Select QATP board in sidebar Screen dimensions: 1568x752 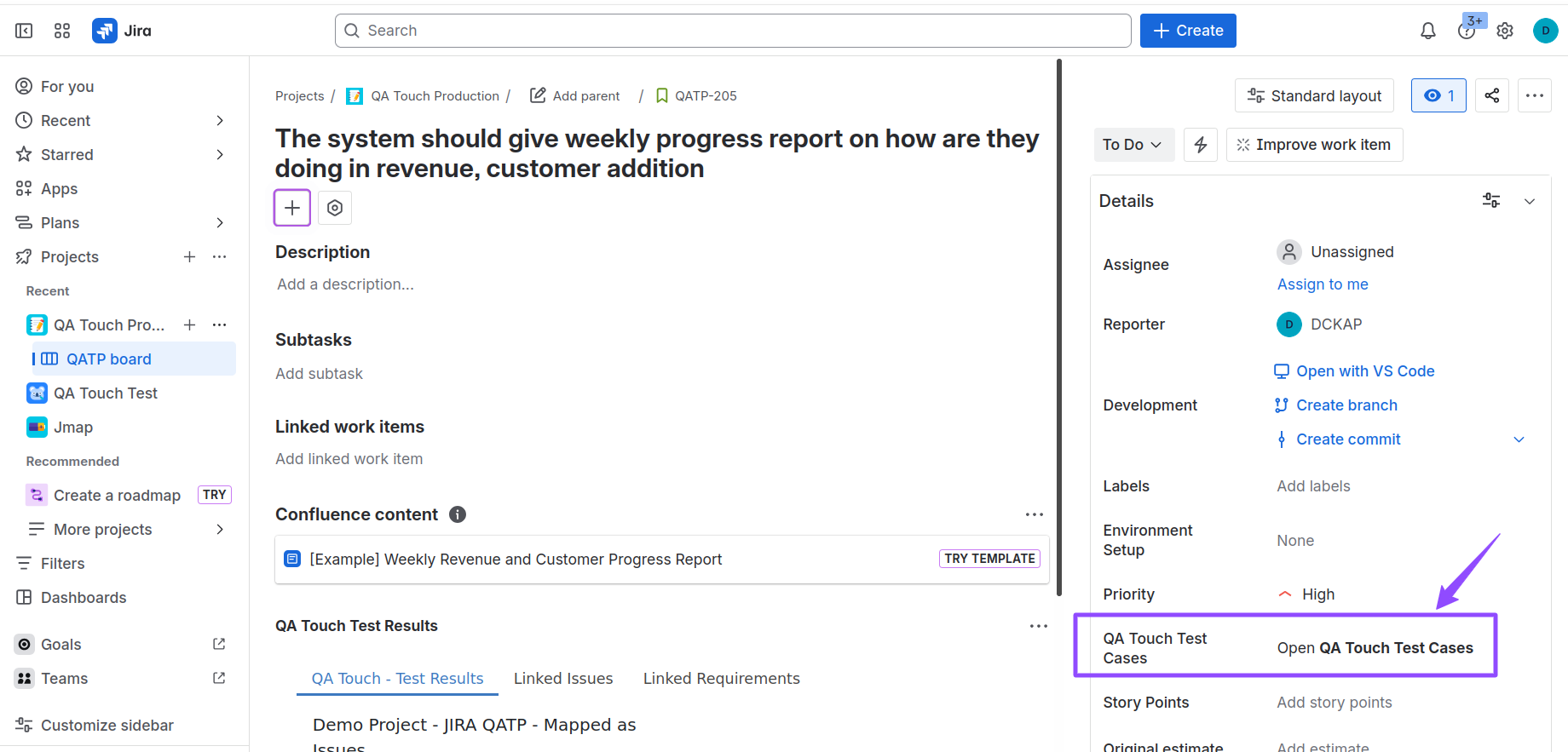tap(134, 359)
